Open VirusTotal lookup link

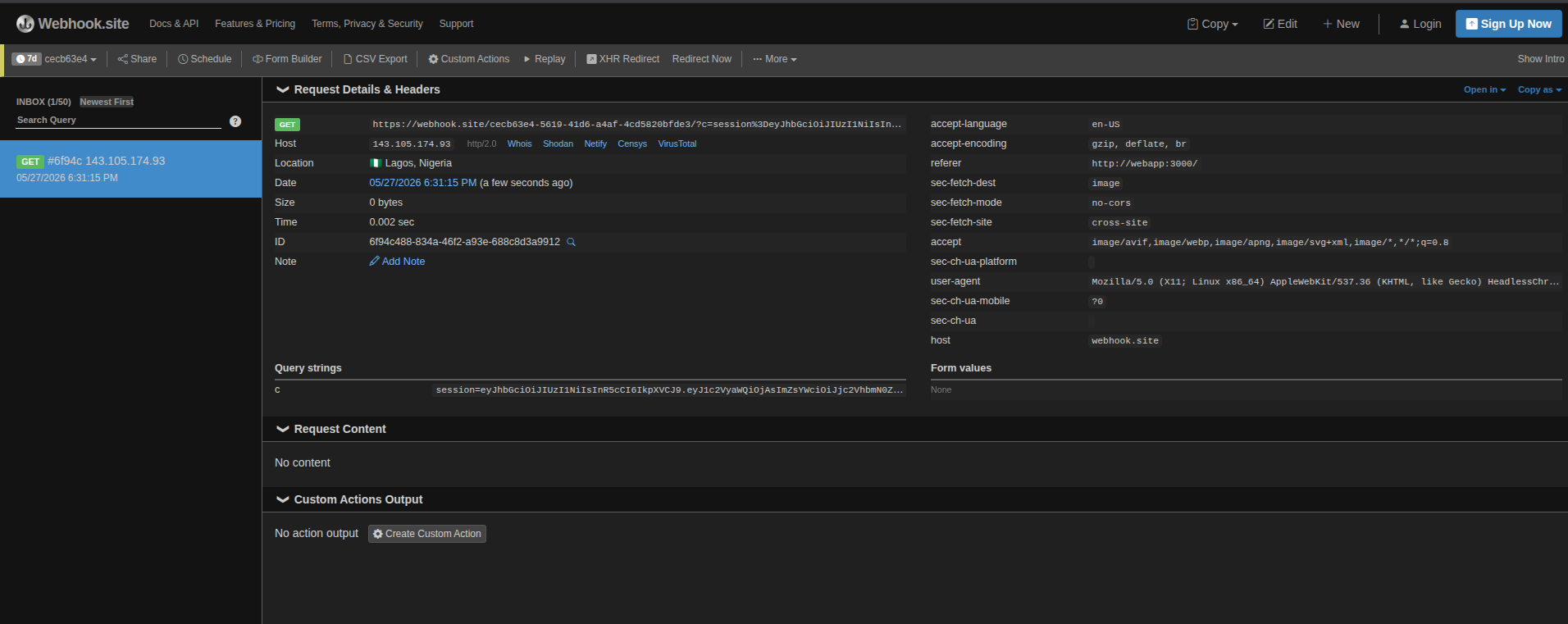pos(677,143)
